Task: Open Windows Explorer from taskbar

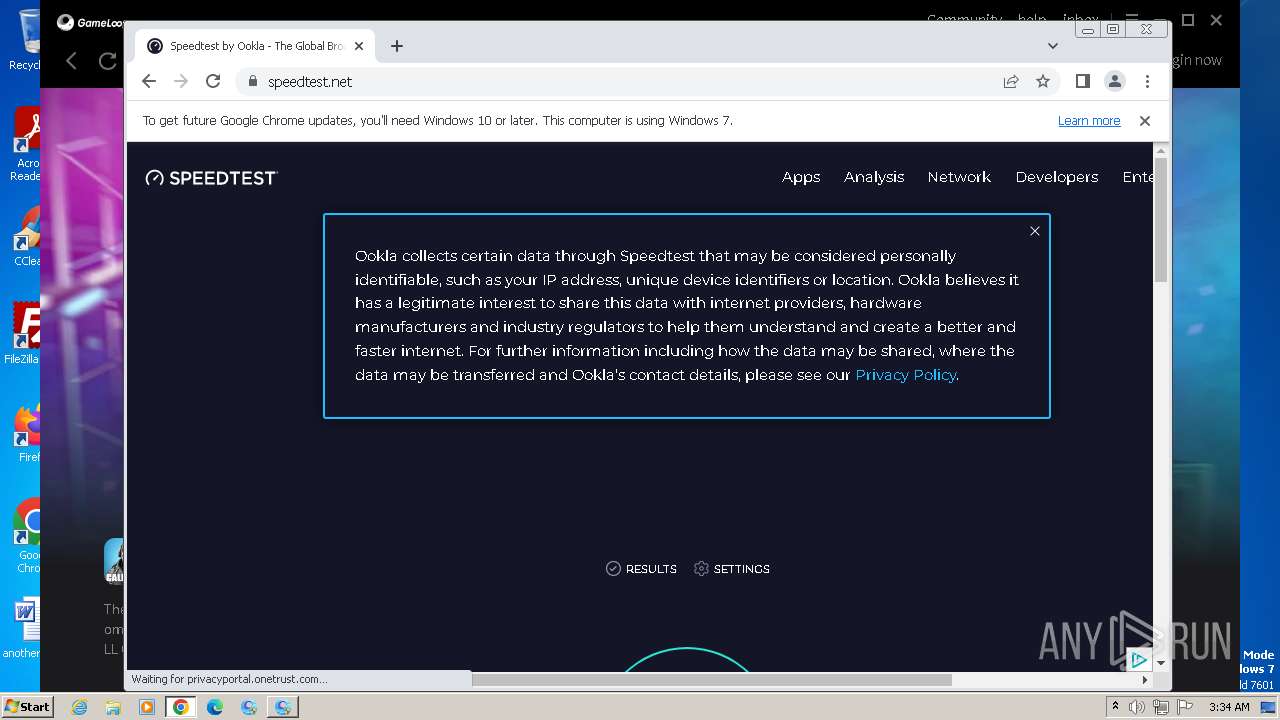Action: pyautogui.click(x=113, y=707)
